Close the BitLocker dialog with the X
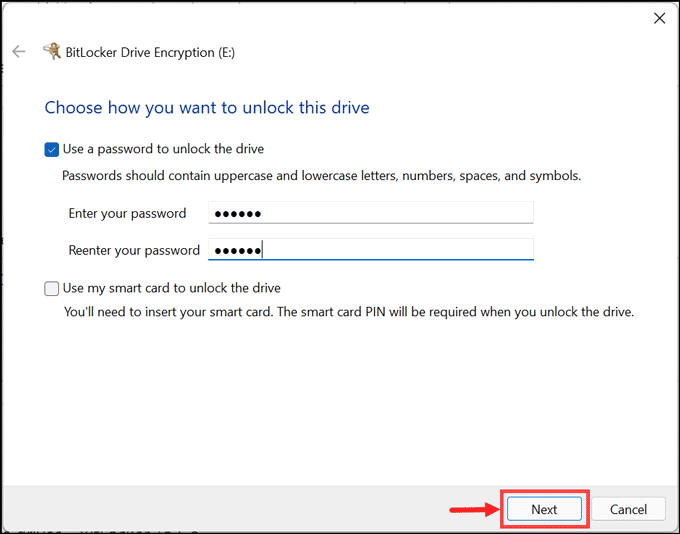 coord(659,18)
